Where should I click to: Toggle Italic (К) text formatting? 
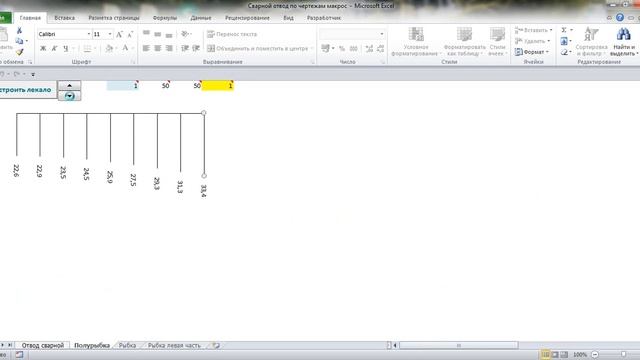[x=54, y=49]
